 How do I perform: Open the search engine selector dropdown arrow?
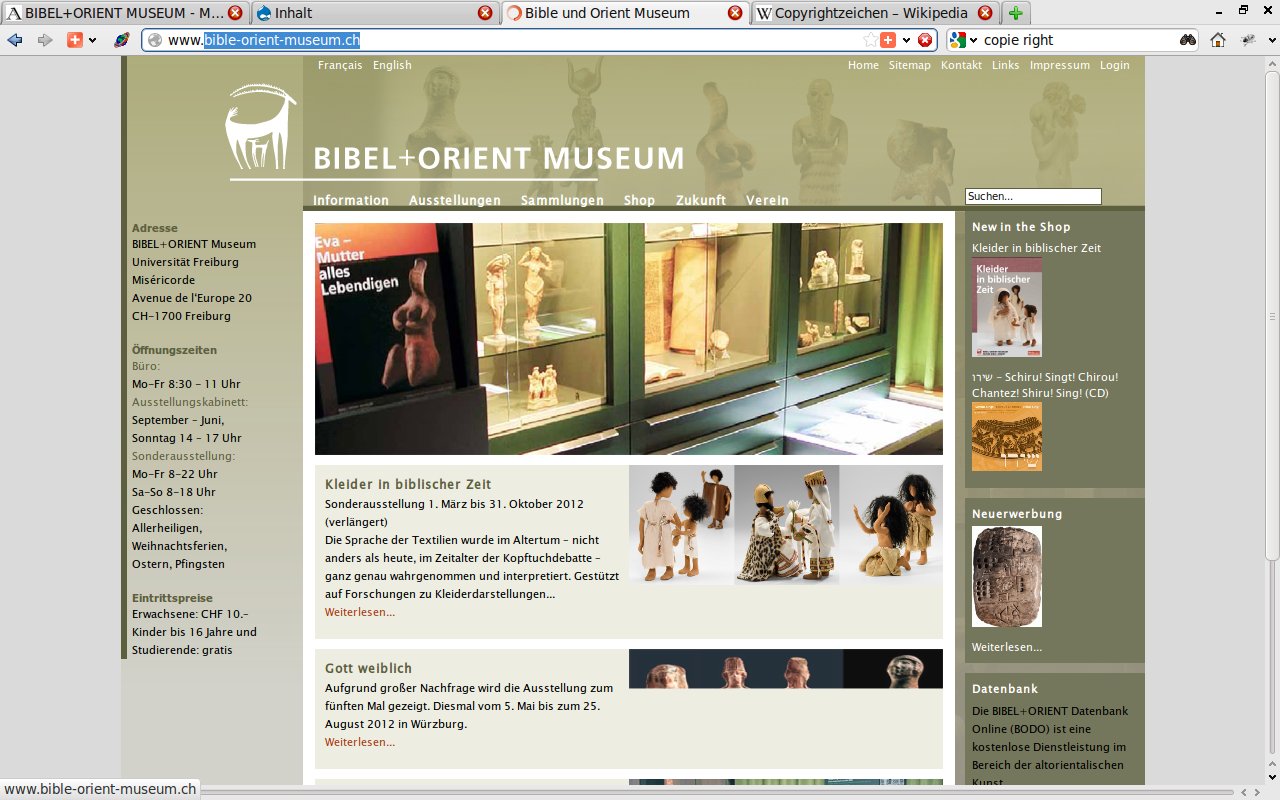(x=974, y=40)
